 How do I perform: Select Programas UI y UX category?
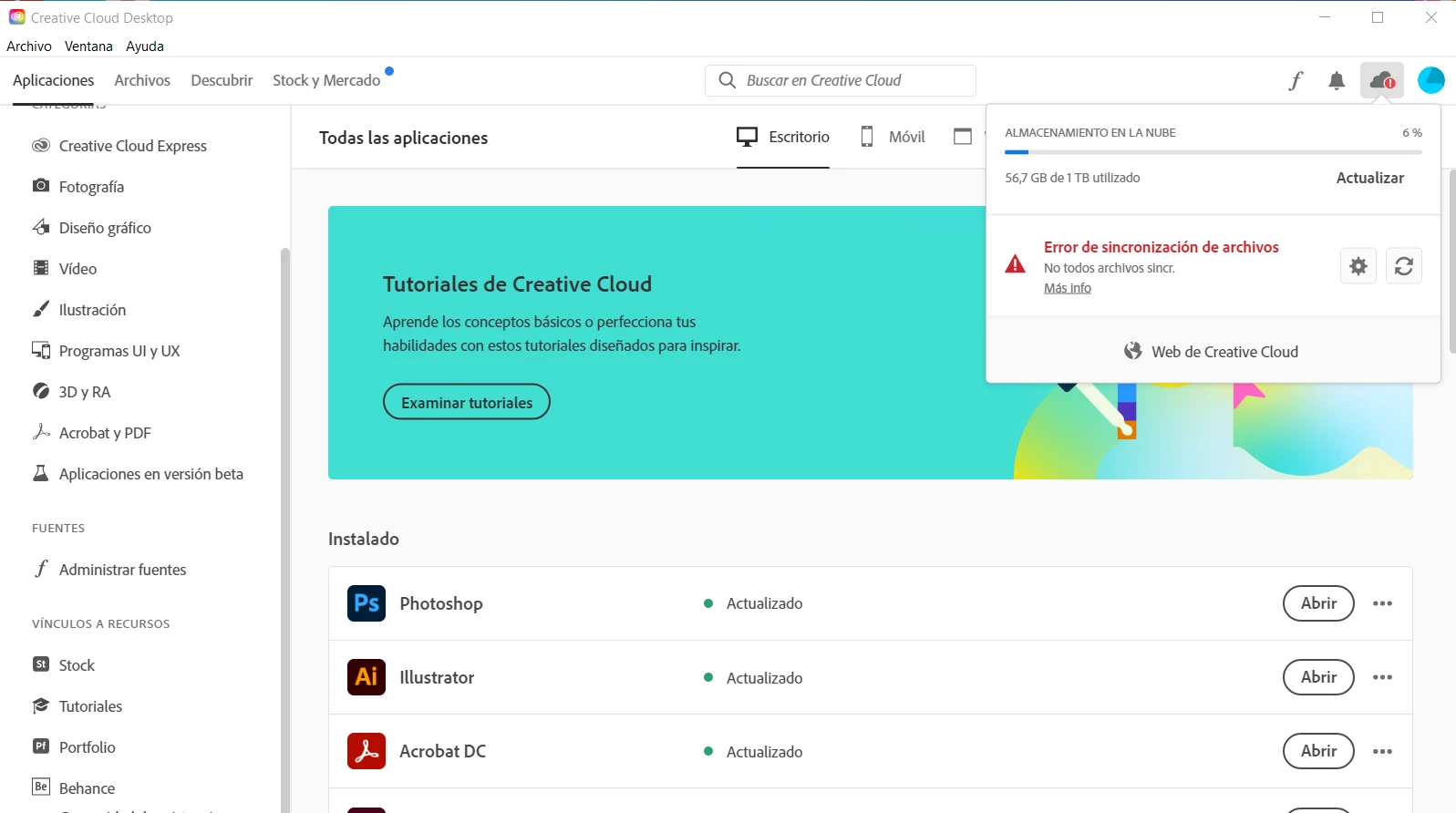tap(106, 351)
